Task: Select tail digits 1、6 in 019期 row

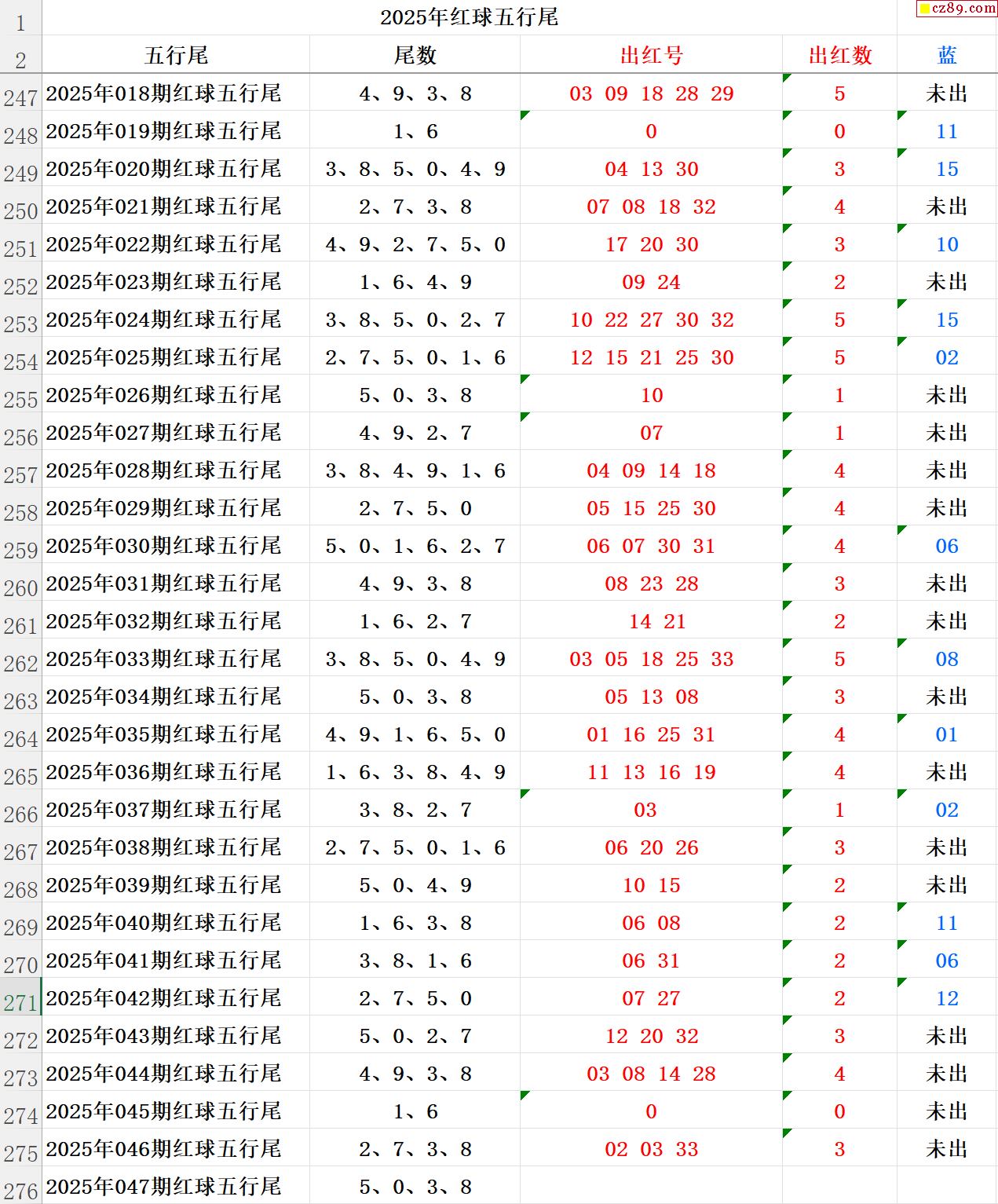Action: (x=415, y=131)
